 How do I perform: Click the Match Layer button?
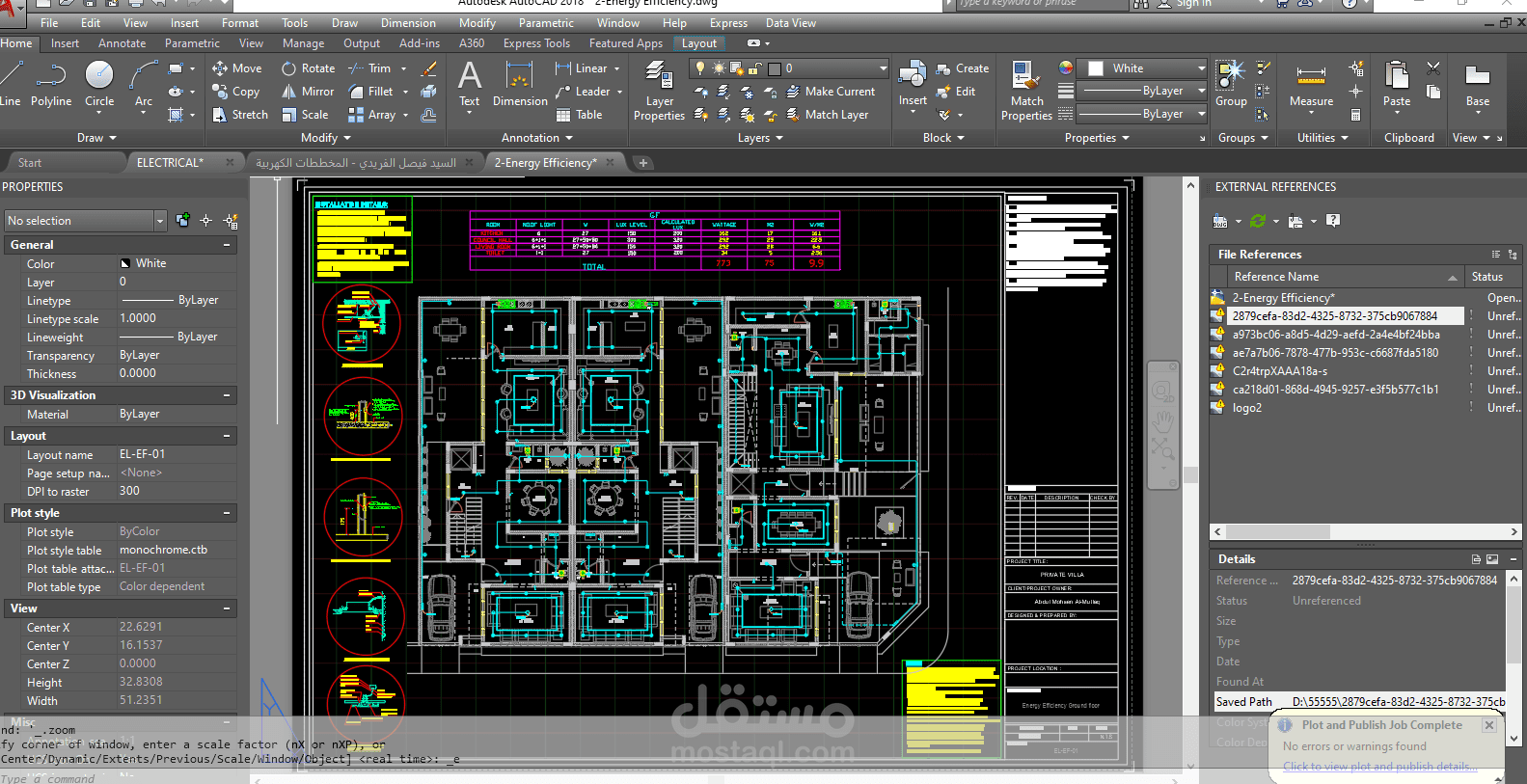coord(828,115)
